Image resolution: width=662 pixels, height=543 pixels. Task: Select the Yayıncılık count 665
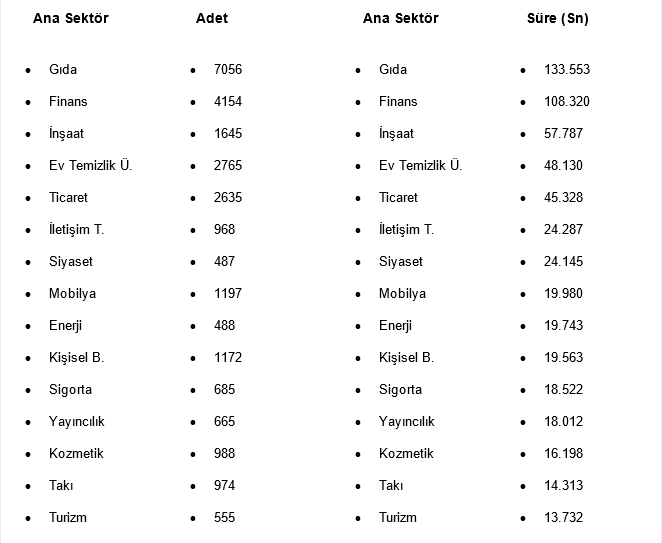[x=225, y=422]
